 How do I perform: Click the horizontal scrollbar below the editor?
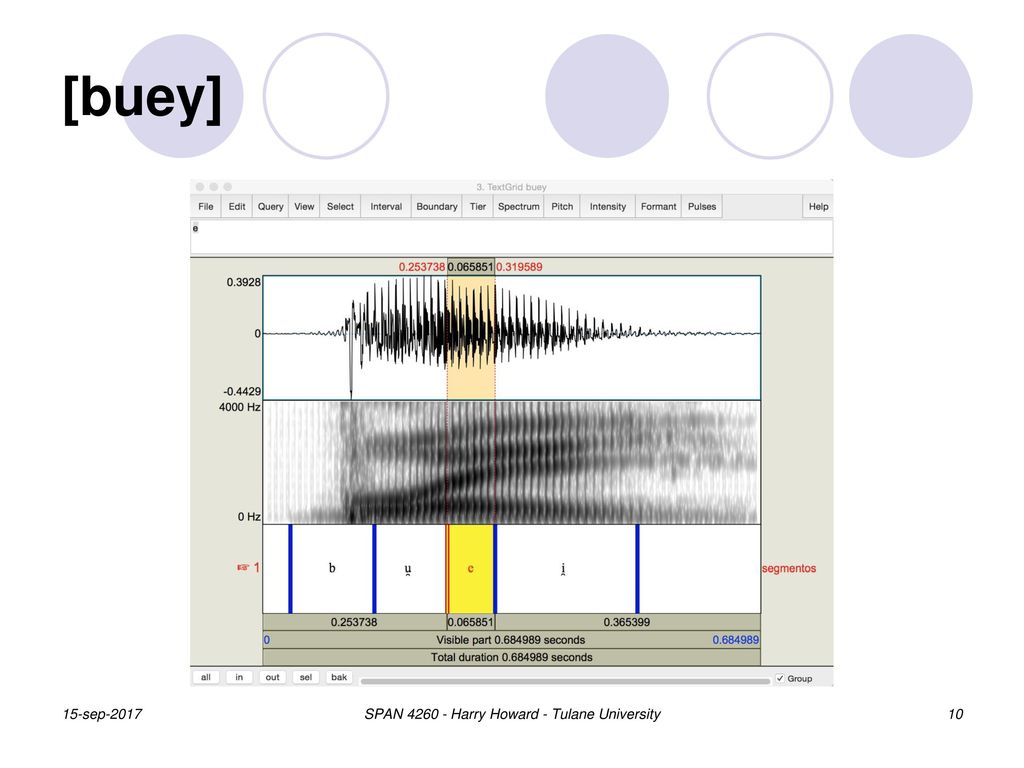point(566,680)
